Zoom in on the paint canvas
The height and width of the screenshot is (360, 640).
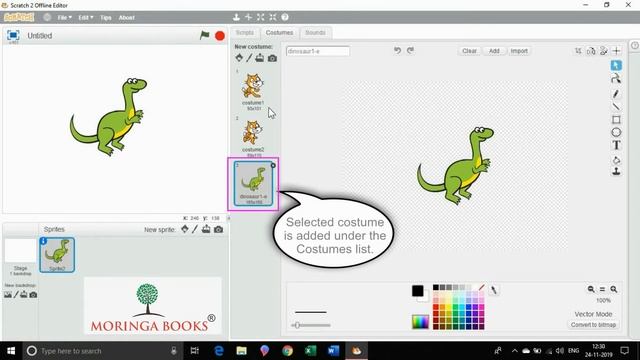613,289
